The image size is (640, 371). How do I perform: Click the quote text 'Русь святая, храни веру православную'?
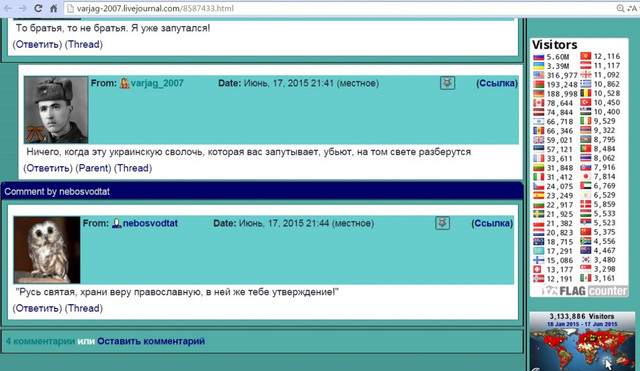point(110,292)
